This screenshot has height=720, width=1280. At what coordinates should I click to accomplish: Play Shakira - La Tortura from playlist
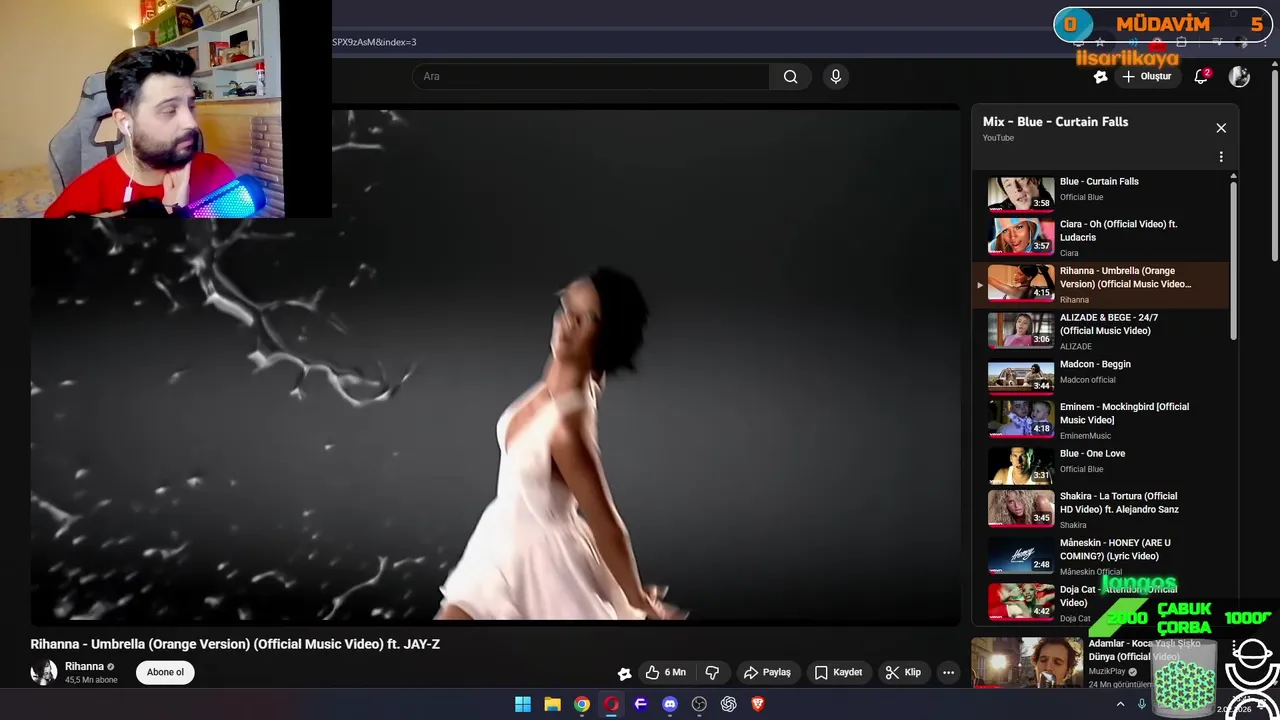point(1100,509)
